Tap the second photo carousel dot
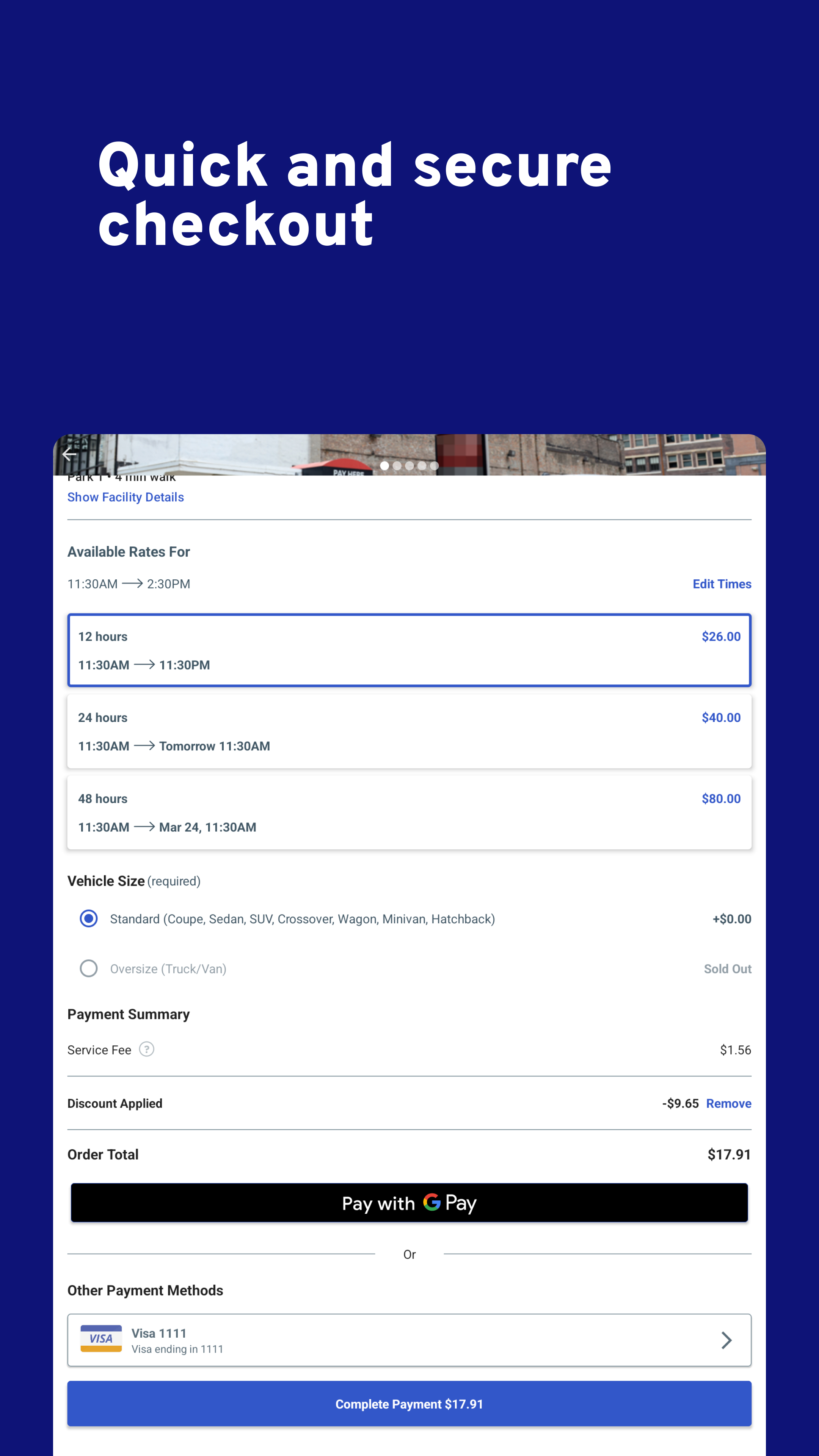This screenshot has width=819, height=1456. (397, 466)
